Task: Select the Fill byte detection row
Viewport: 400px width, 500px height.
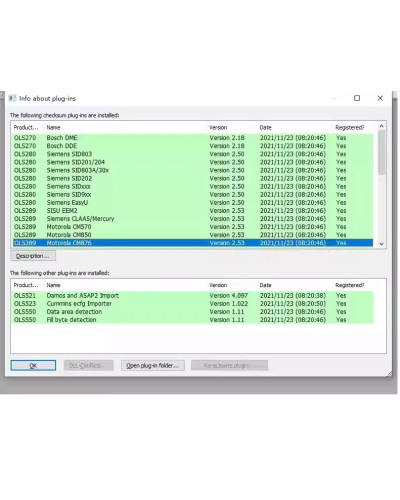Action: click(193, 320)
